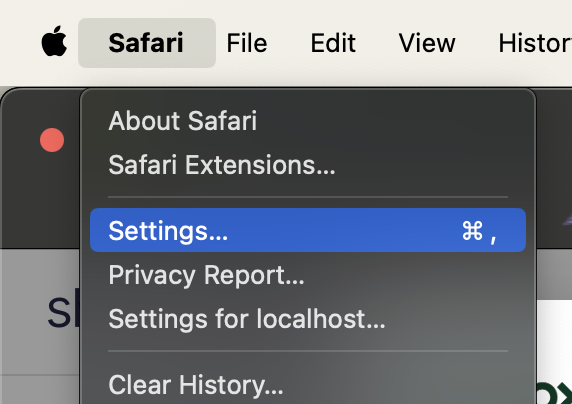Open the Apple menu
The height and width of the screenshot is (404, 572).
54,41
